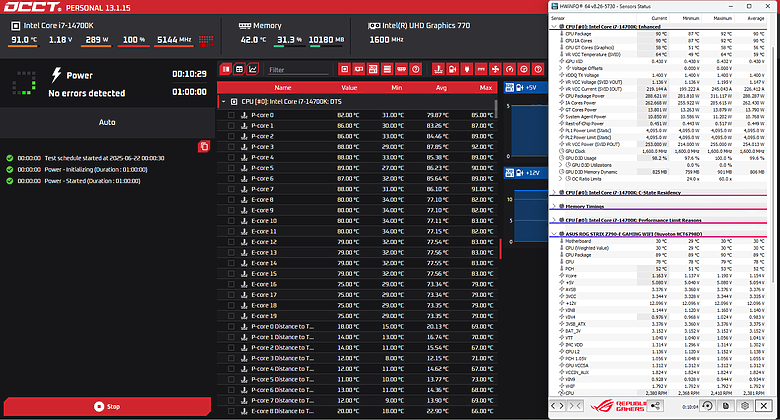The width and height of the screenshot is (780, 420).
Task: Select the E-core 14 row
Action: click(357, 263)
